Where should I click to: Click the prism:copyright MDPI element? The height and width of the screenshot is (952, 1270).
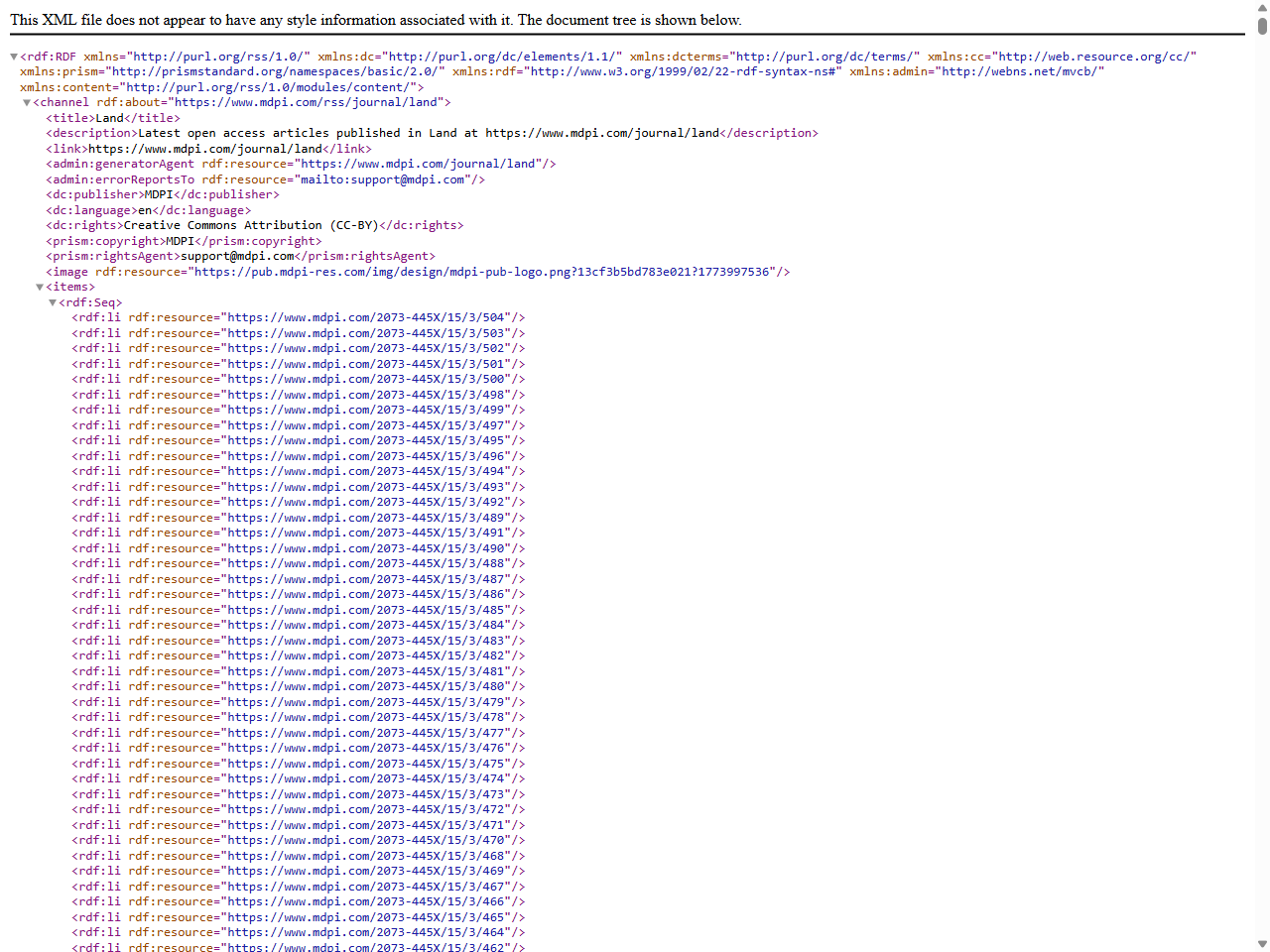coord(183,241)
